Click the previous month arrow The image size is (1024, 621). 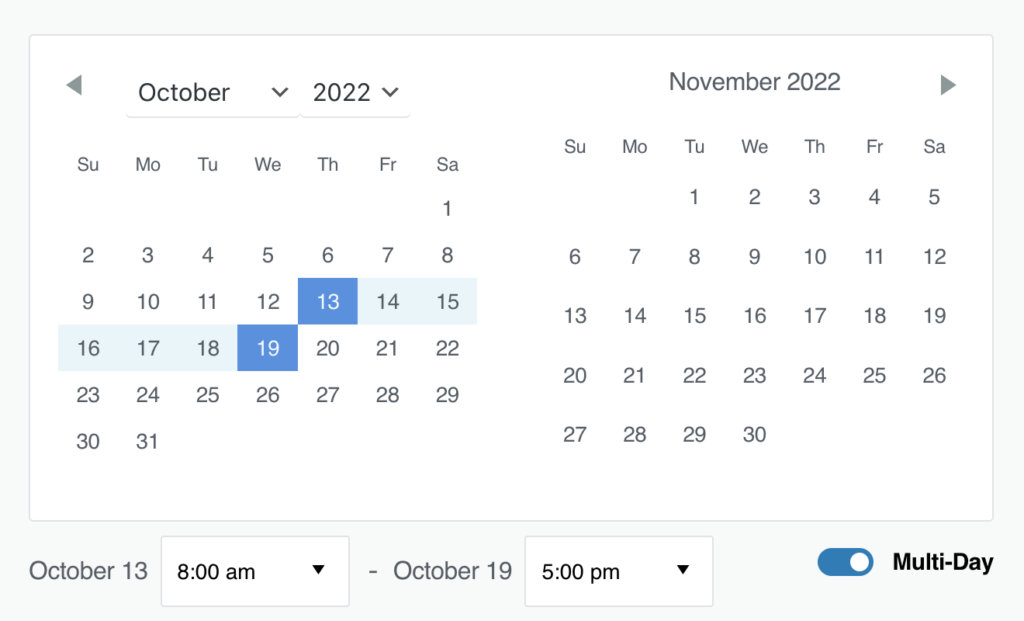pyautogui.click(x=75, y=85)
